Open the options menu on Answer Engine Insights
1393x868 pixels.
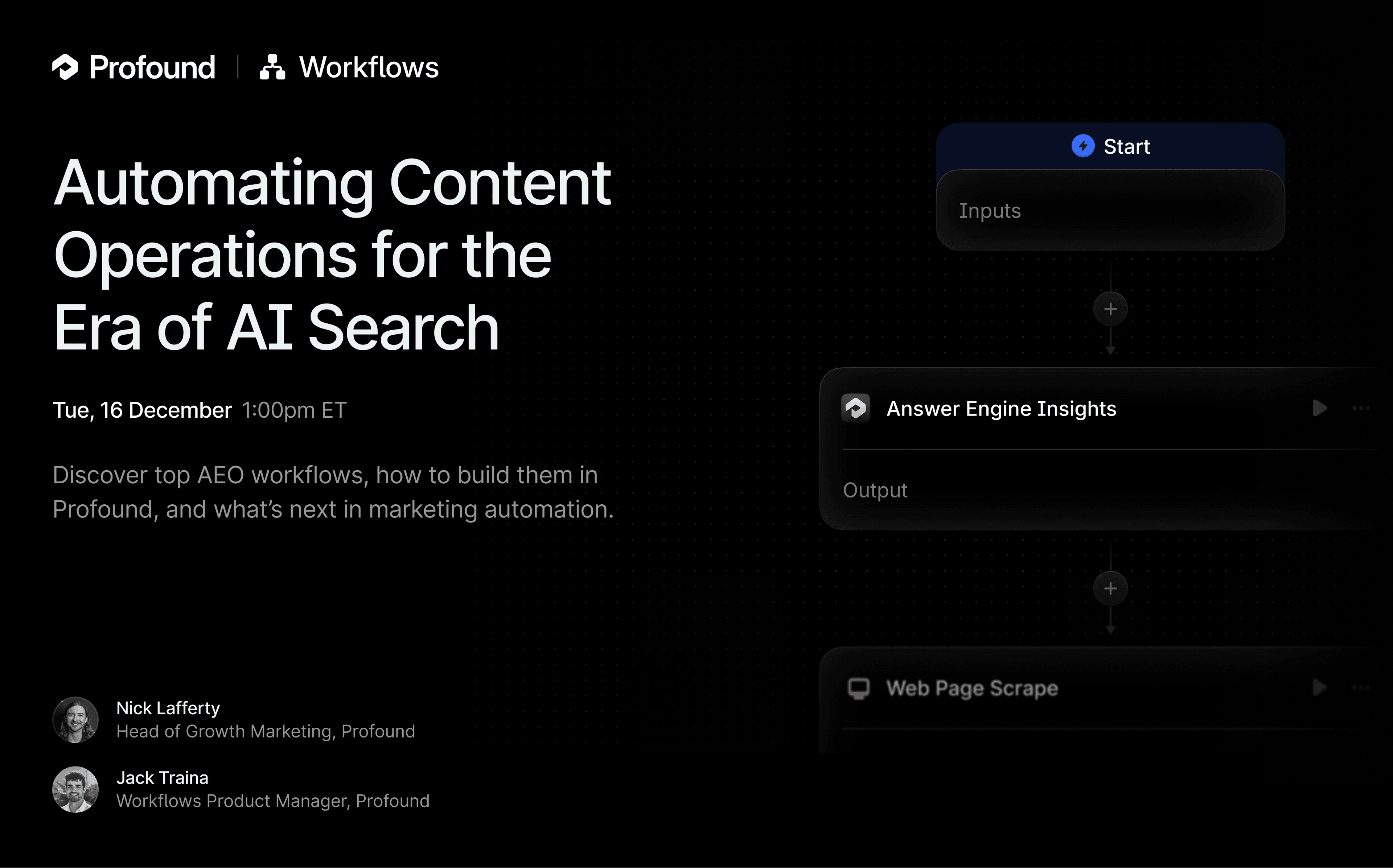1361,408
